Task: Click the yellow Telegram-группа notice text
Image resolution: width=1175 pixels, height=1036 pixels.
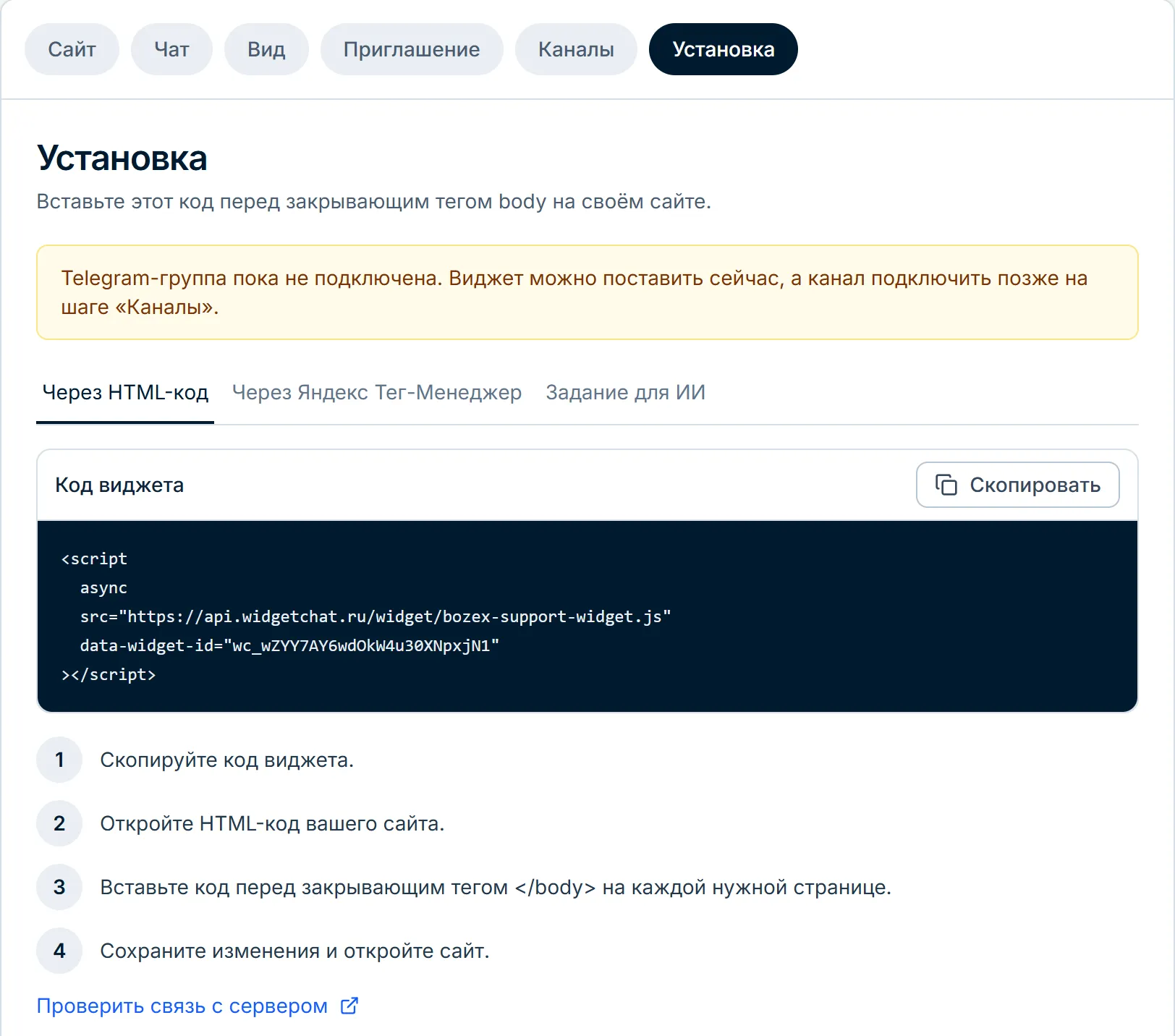Action: 574,292
